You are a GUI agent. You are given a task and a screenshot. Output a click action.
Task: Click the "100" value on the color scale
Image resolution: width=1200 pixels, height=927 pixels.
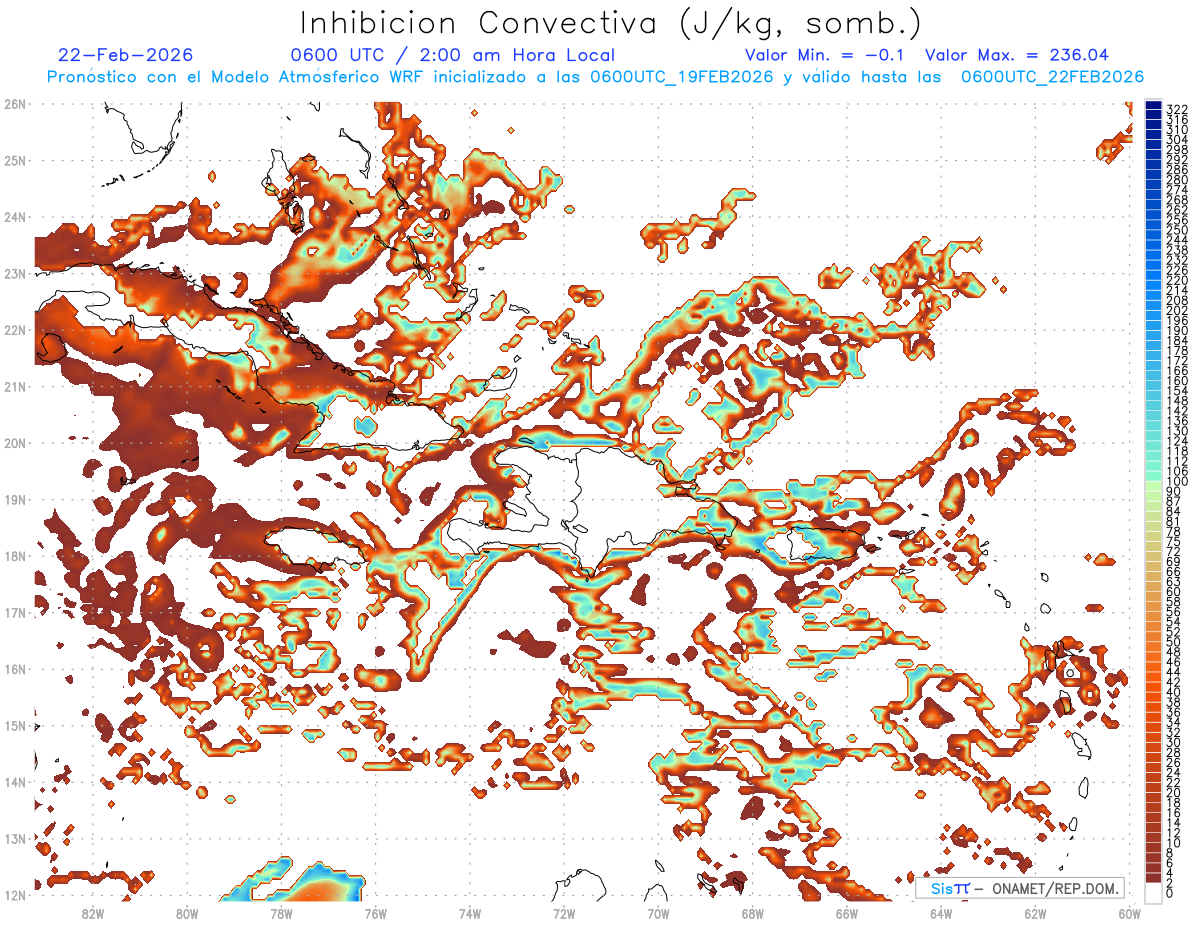[x=1177, y=482]
